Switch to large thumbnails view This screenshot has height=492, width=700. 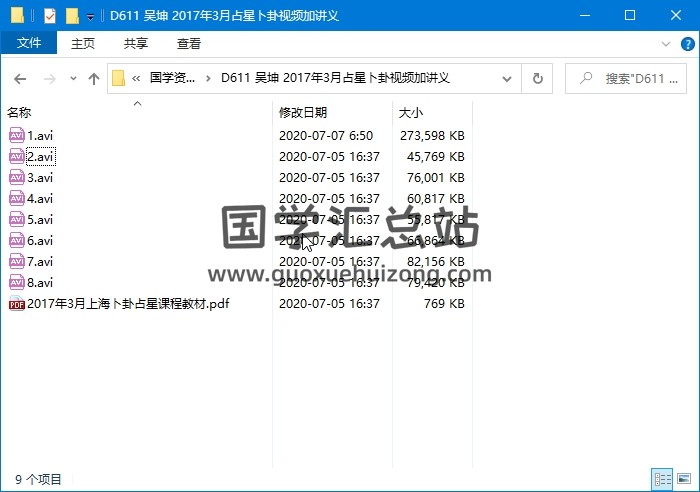(684, 479)
